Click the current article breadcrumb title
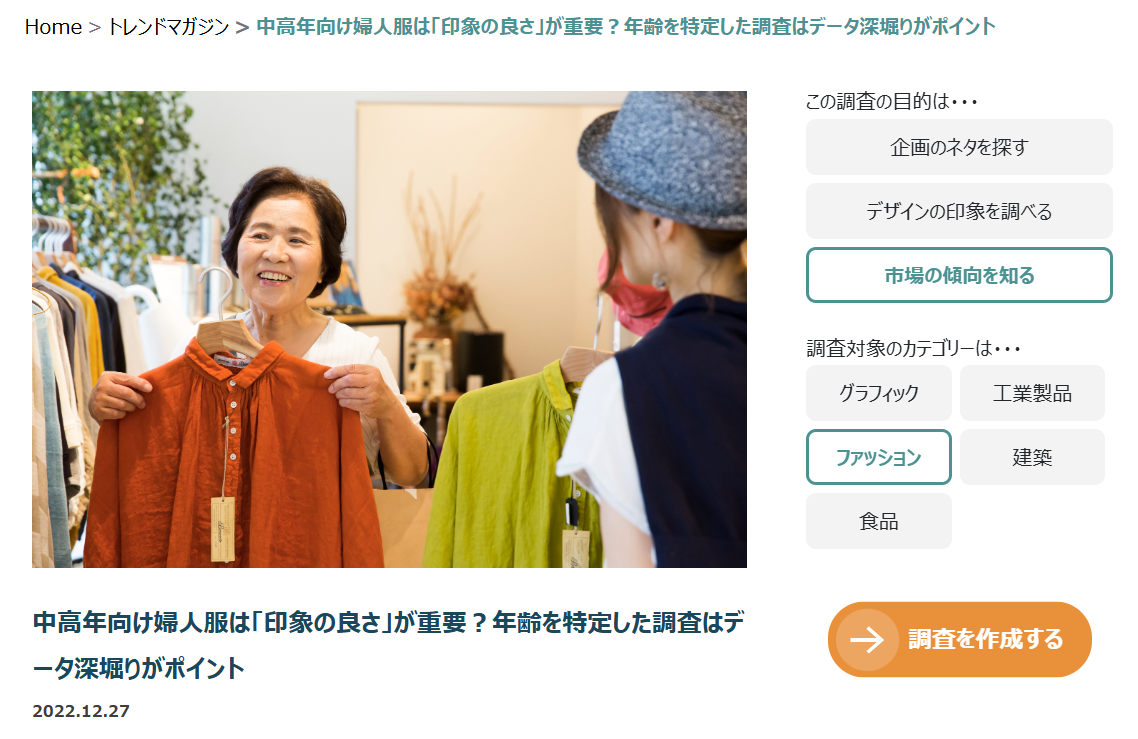The height and width of the screenshot is (739, 1138). tap(626, 27)
